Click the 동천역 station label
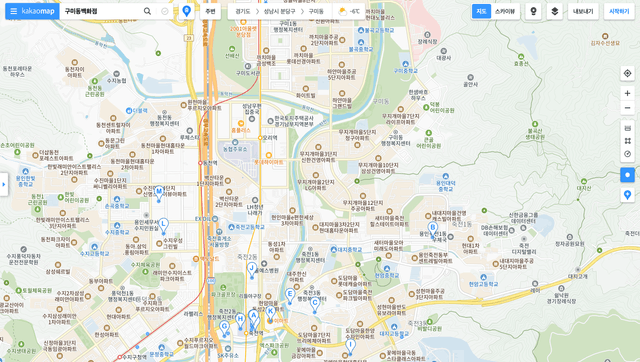 point(210,163)
